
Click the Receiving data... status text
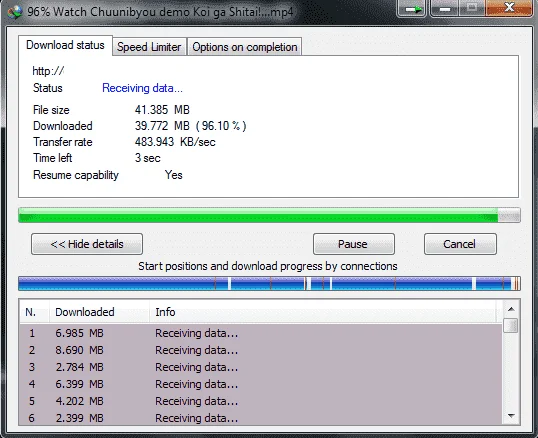(x=142, y=88)
